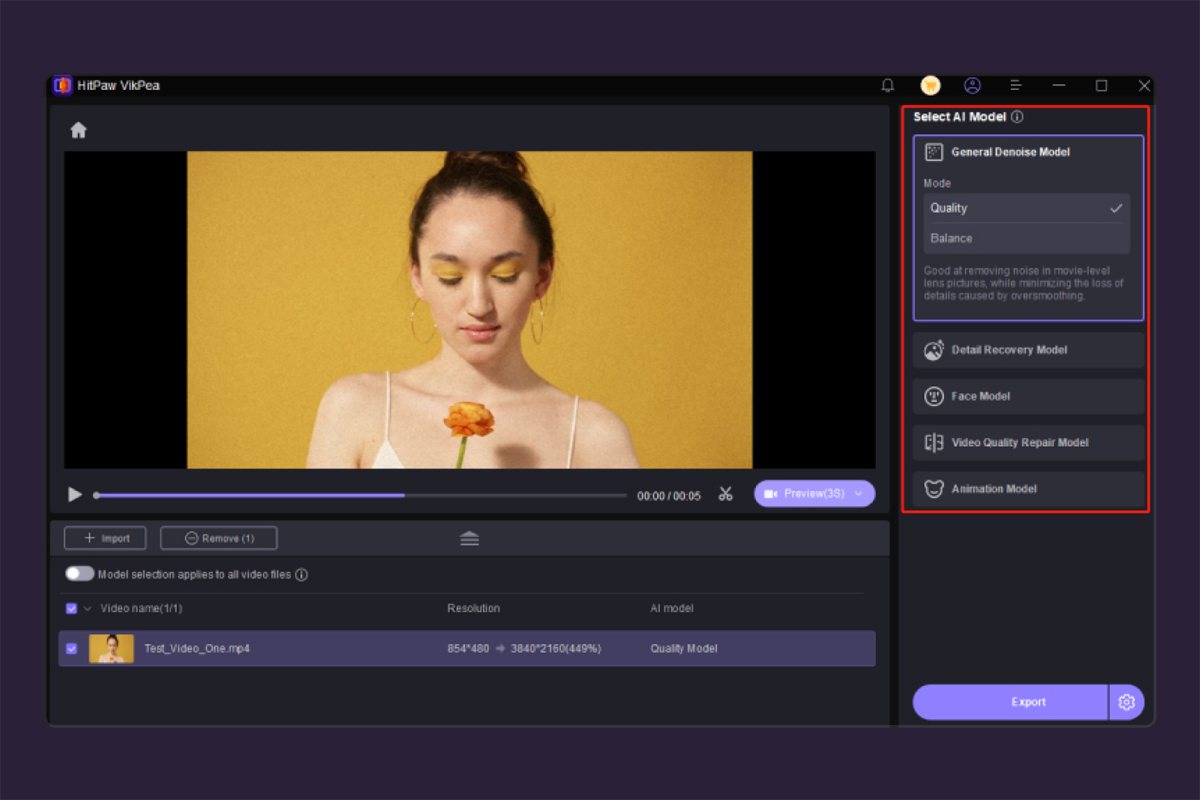Click info icon beside Select AI Model

tap(1017, 117)
